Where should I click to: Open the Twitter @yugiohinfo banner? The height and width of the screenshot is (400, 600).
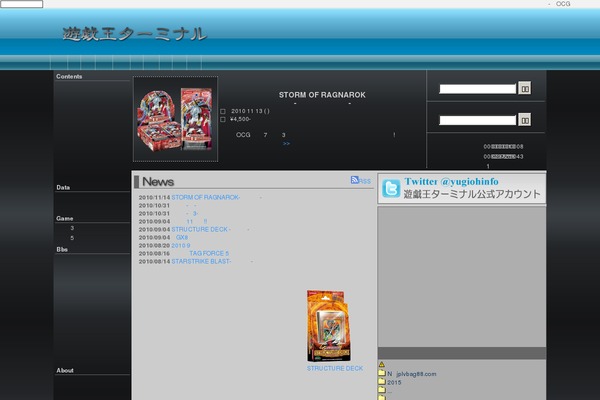(x=462, y=188)
